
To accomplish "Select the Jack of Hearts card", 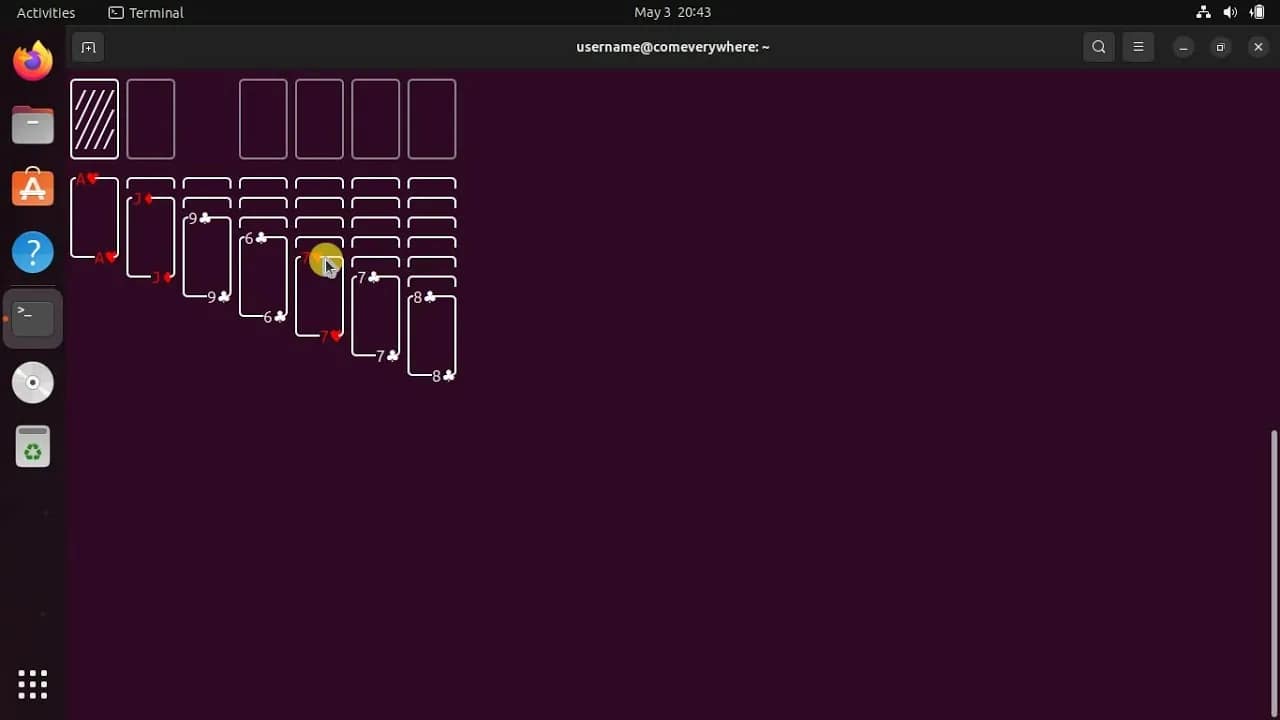I will pos(150,237).
